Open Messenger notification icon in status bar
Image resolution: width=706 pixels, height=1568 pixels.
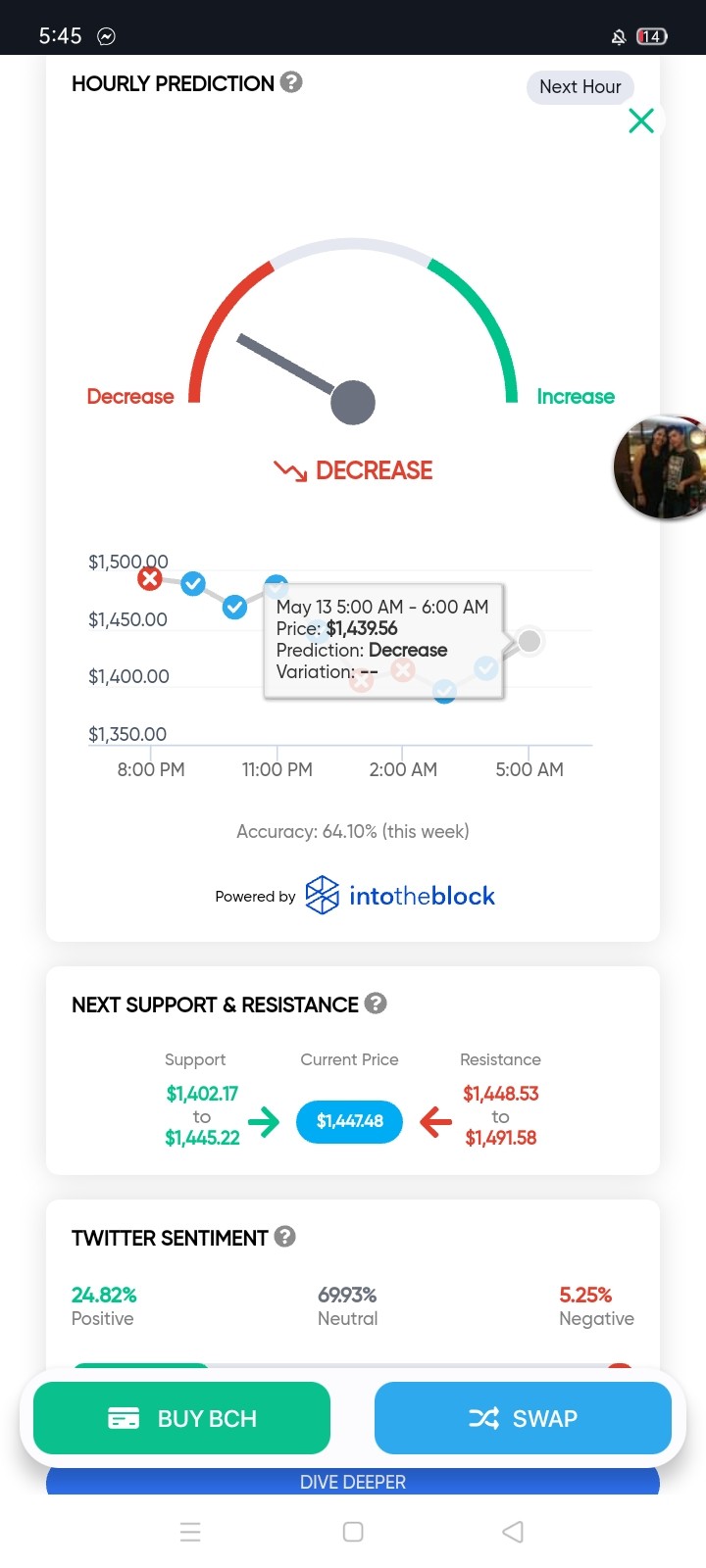[106, 36]
